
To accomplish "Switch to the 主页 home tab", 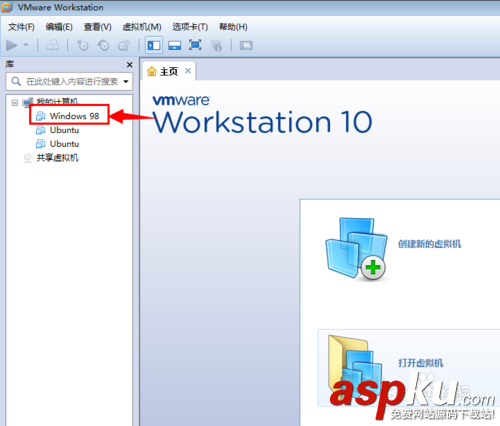I will click(x=169, y=71).
